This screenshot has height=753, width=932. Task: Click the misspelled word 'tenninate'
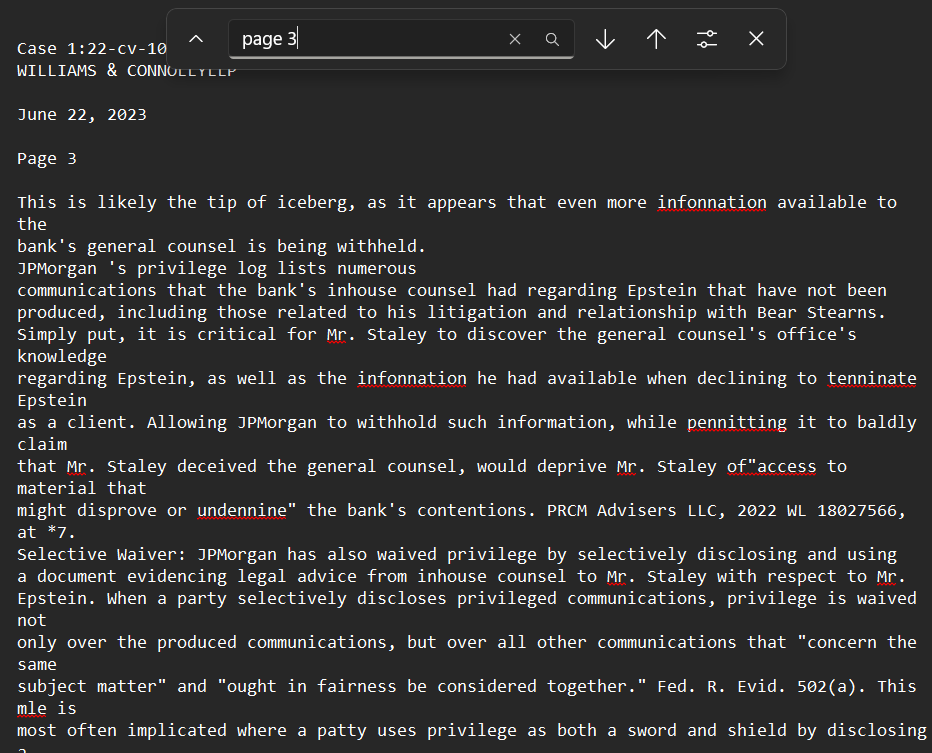871,379
